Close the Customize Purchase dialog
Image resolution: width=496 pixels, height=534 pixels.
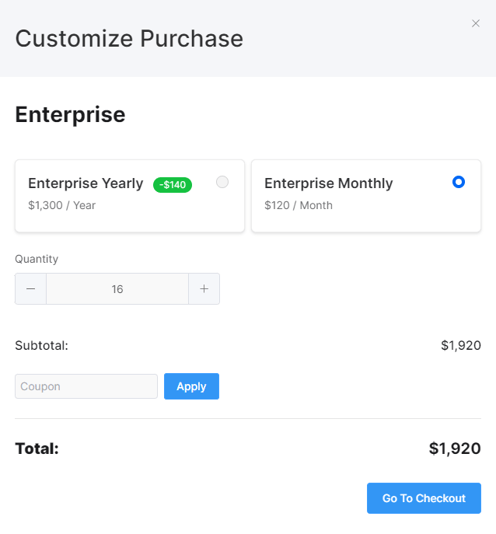(476, 23)
